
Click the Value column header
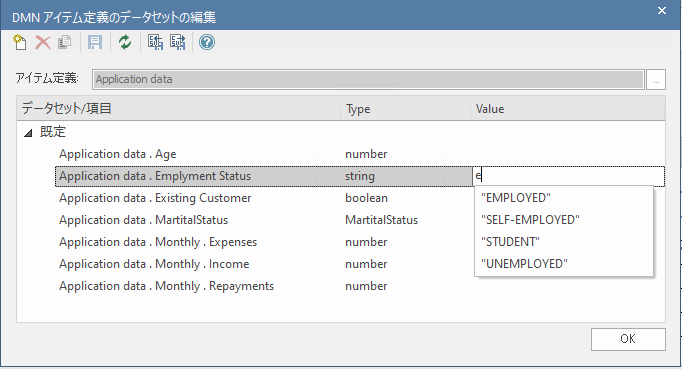pos(568,109)
